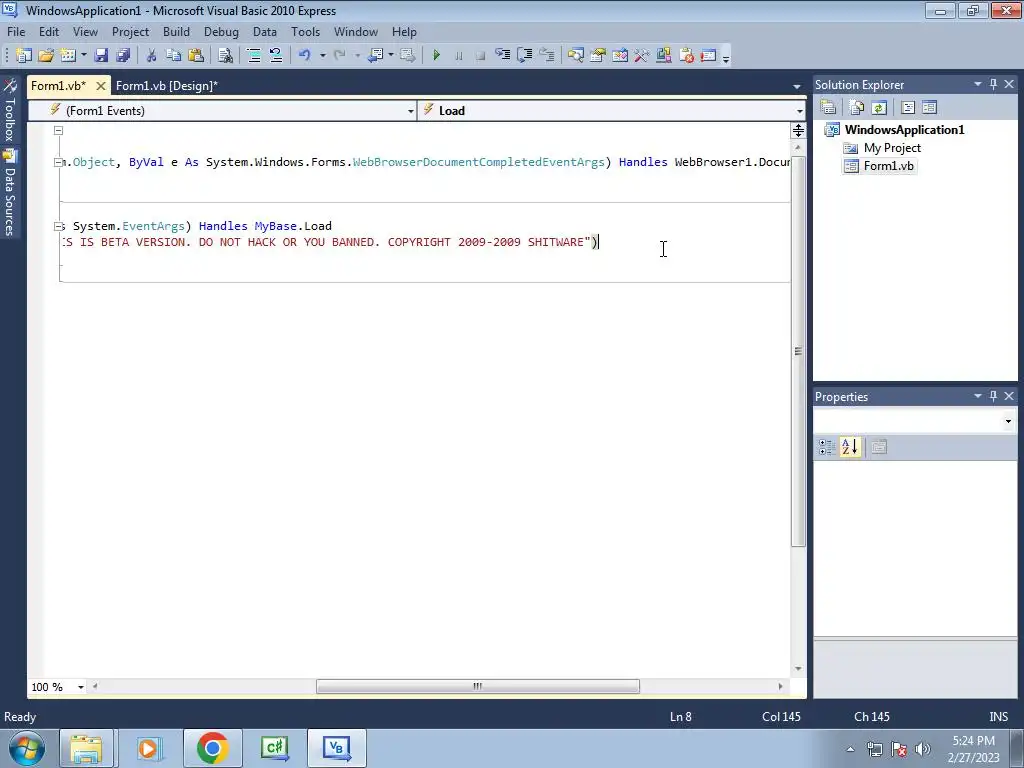Toggle Alphabetical sort in the Properties panel
Image resolution: width=1024 pixels, height=768 pixels.
[850, 447]
